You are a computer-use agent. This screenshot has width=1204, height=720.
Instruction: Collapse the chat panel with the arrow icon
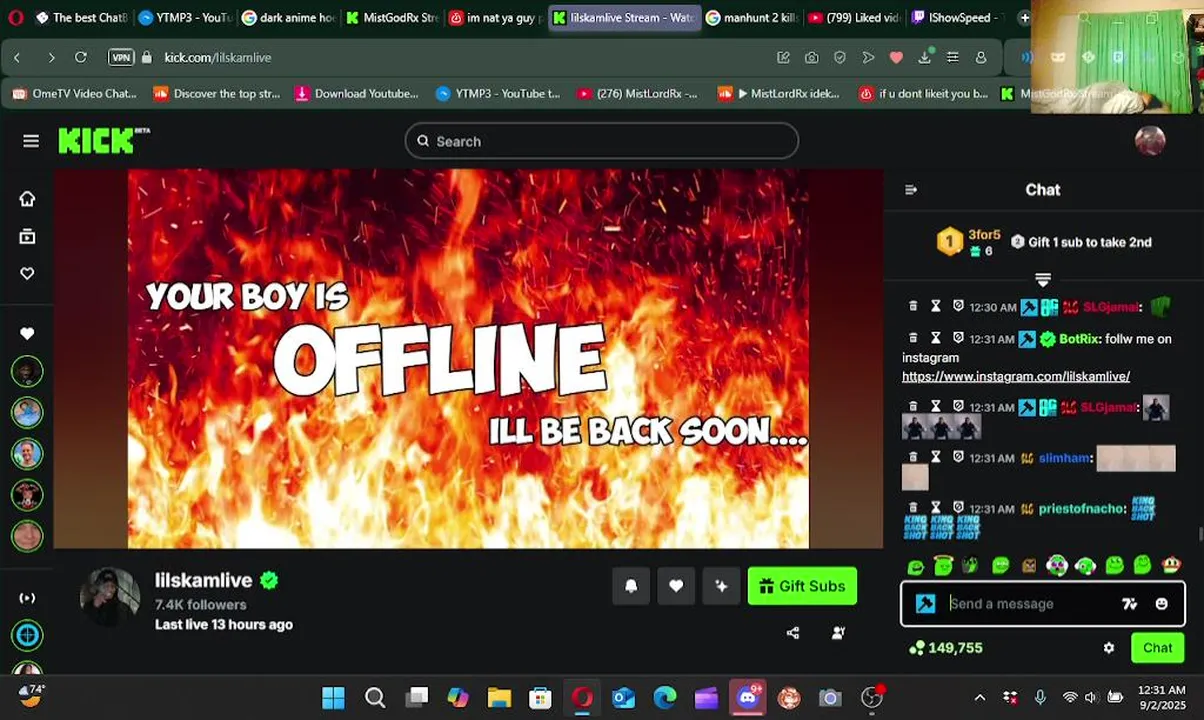point(911,190)
